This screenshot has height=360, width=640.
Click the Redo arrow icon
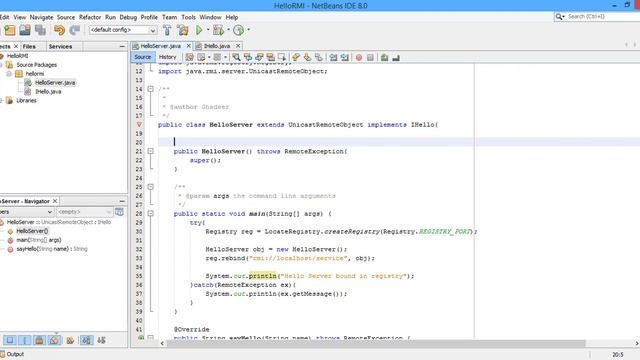point(75,30)
